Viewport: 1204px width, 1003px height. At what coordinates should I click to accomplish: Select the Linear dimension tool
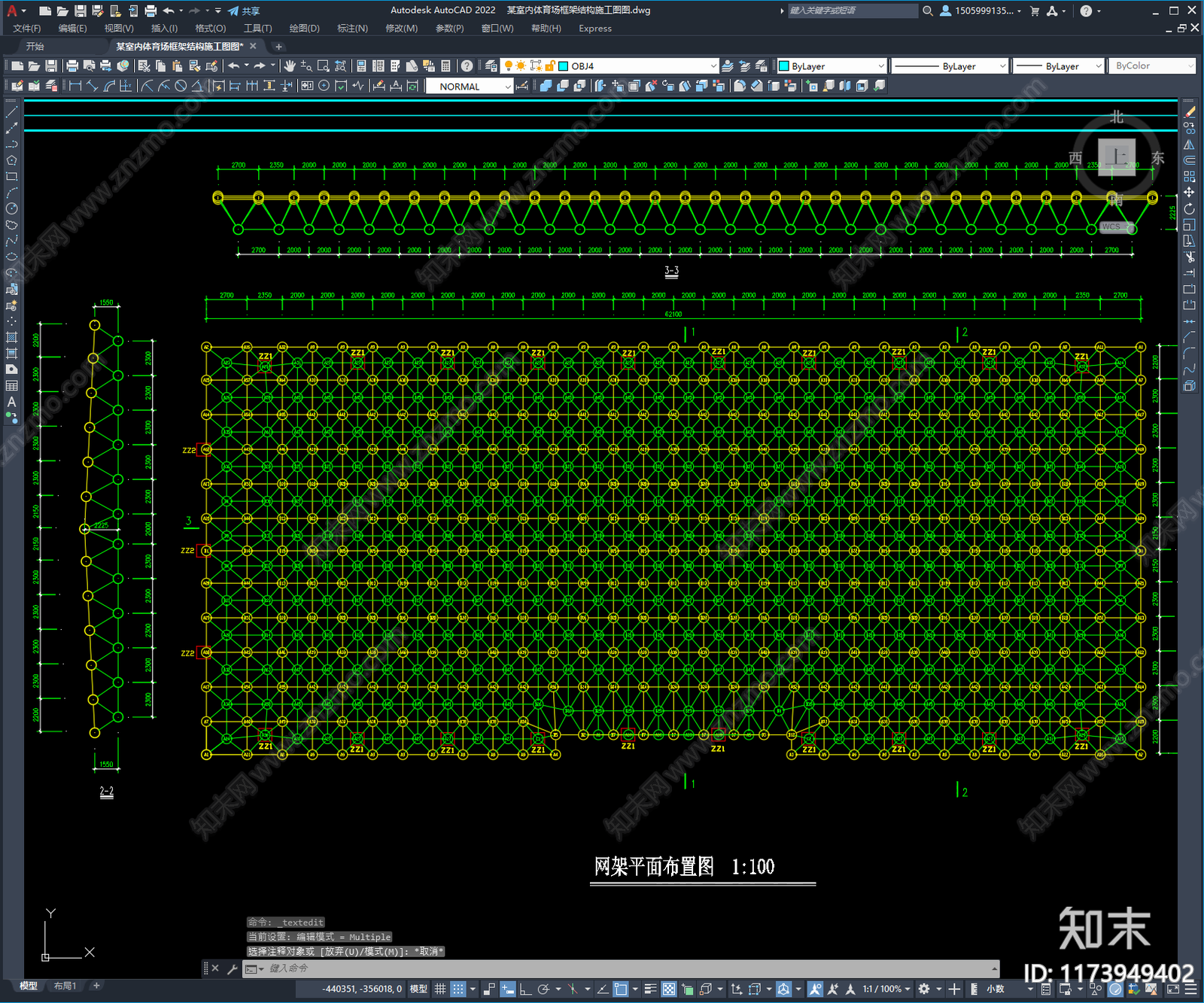(75, 86)
